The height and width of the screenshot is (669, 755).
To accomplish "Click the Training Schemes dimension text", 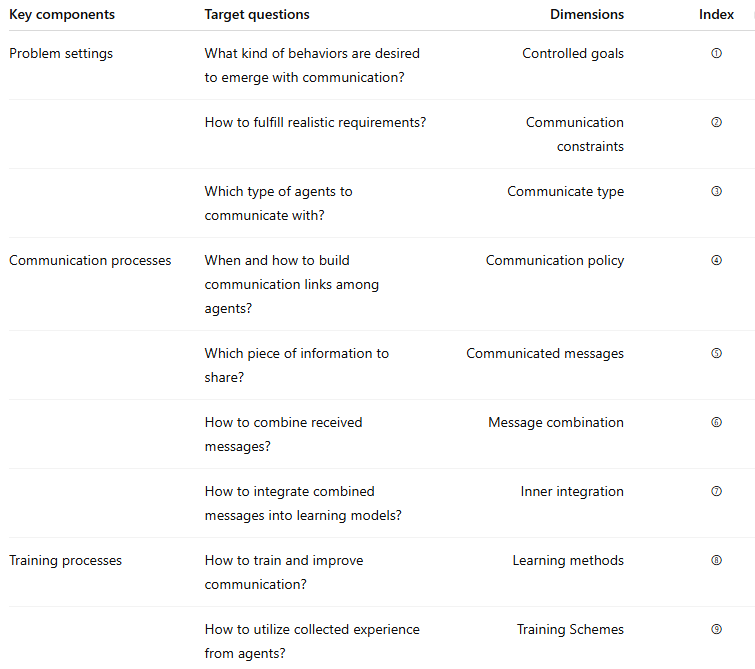I will click(x=570, y=630).
